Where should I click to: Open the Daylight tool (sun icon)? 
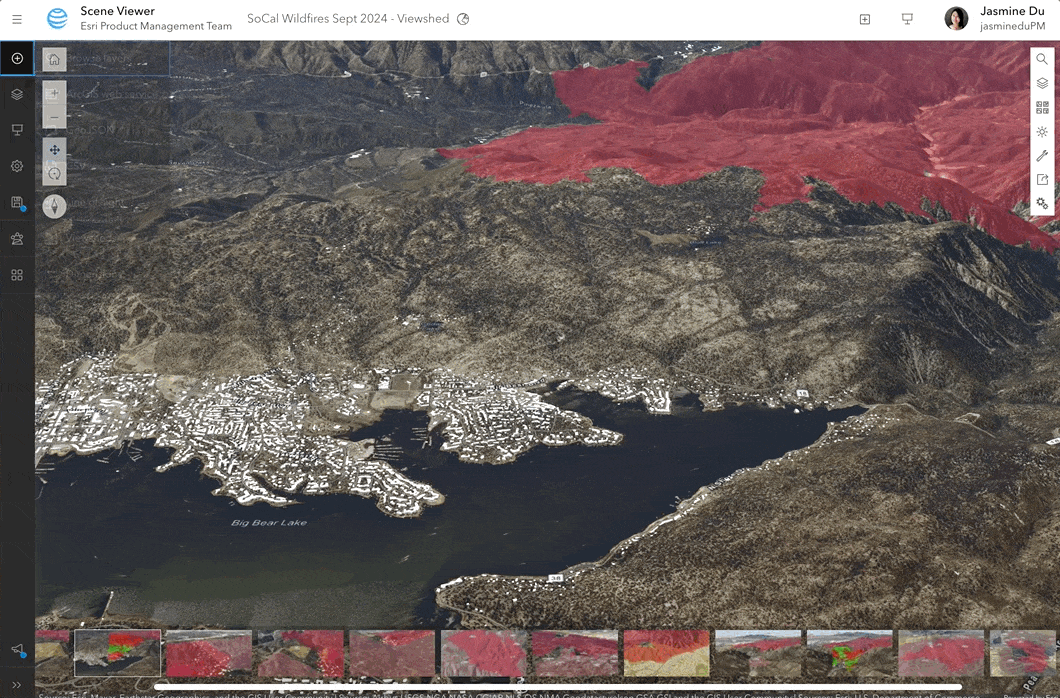tap(1042, 131)
